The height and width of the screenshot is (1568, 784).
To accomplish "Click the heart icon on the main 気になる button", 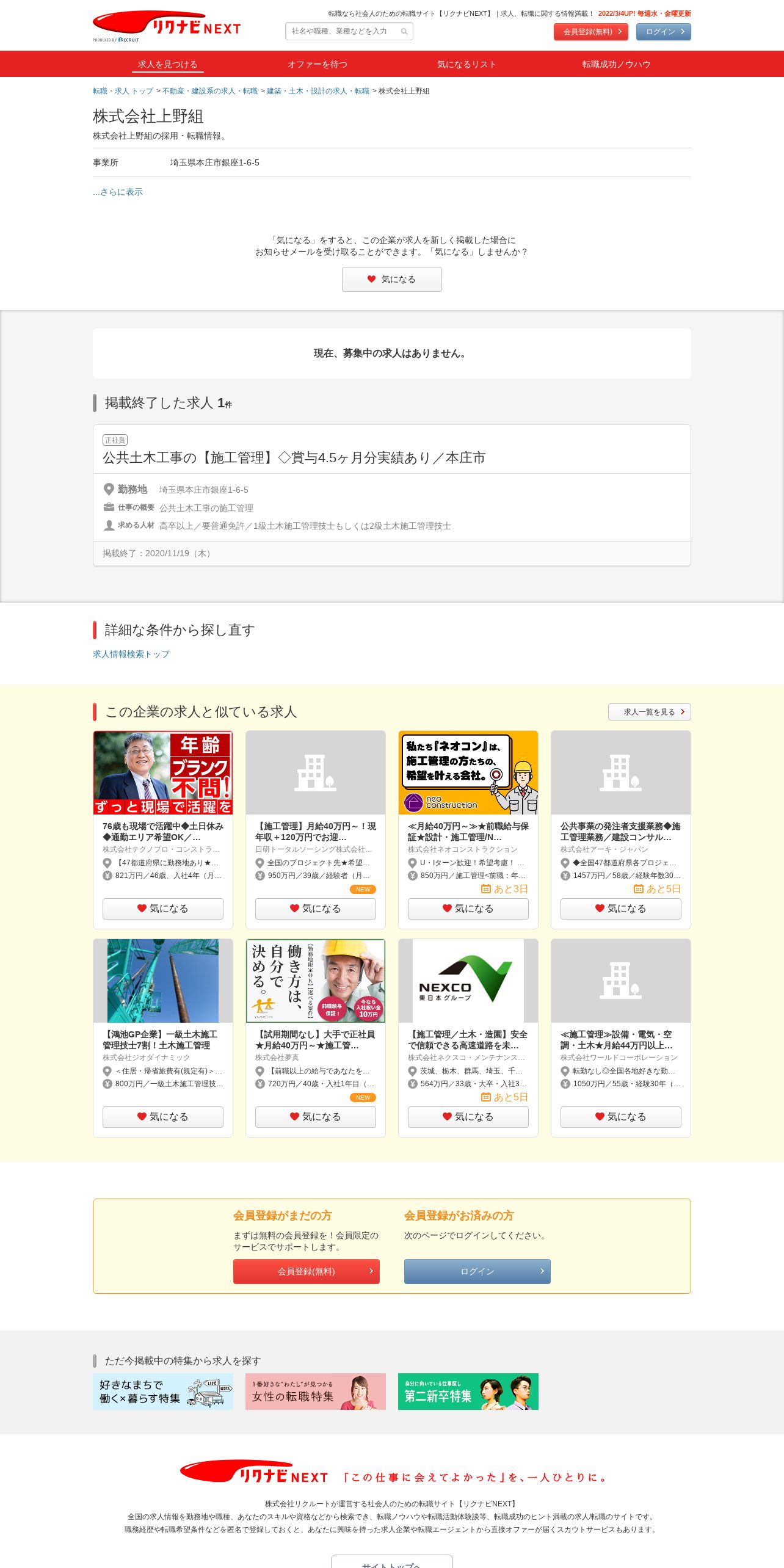I will [x=371, y=279].
